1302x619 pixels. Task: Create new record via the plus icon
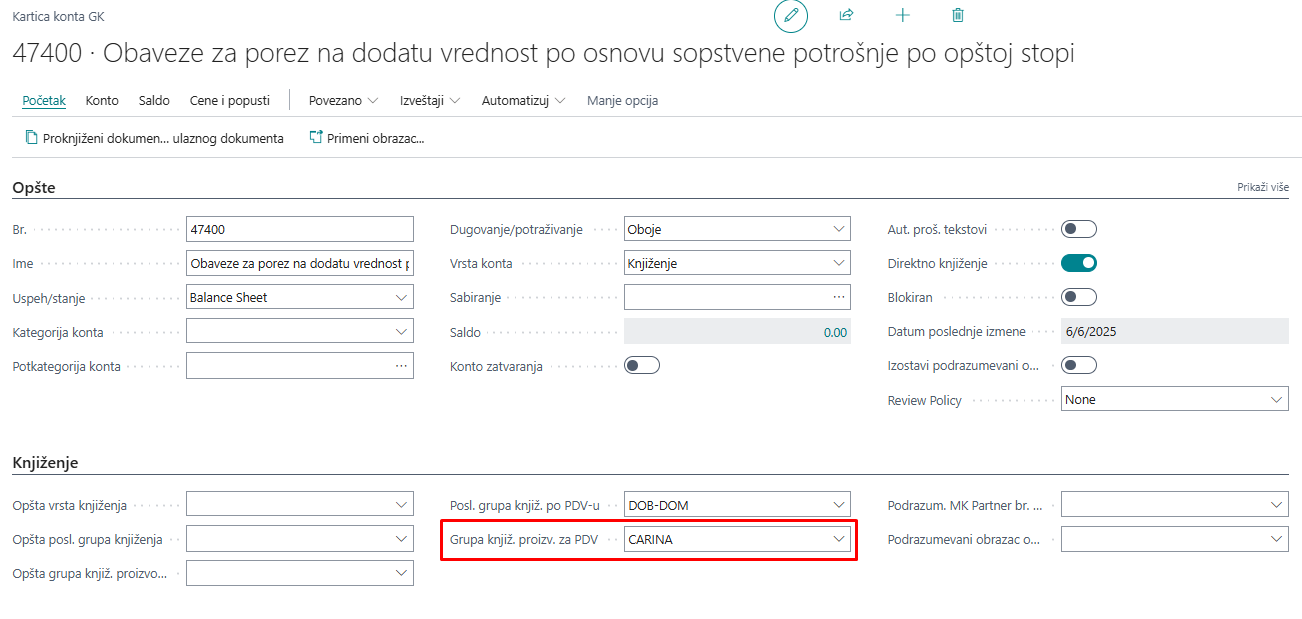point(902,15)
